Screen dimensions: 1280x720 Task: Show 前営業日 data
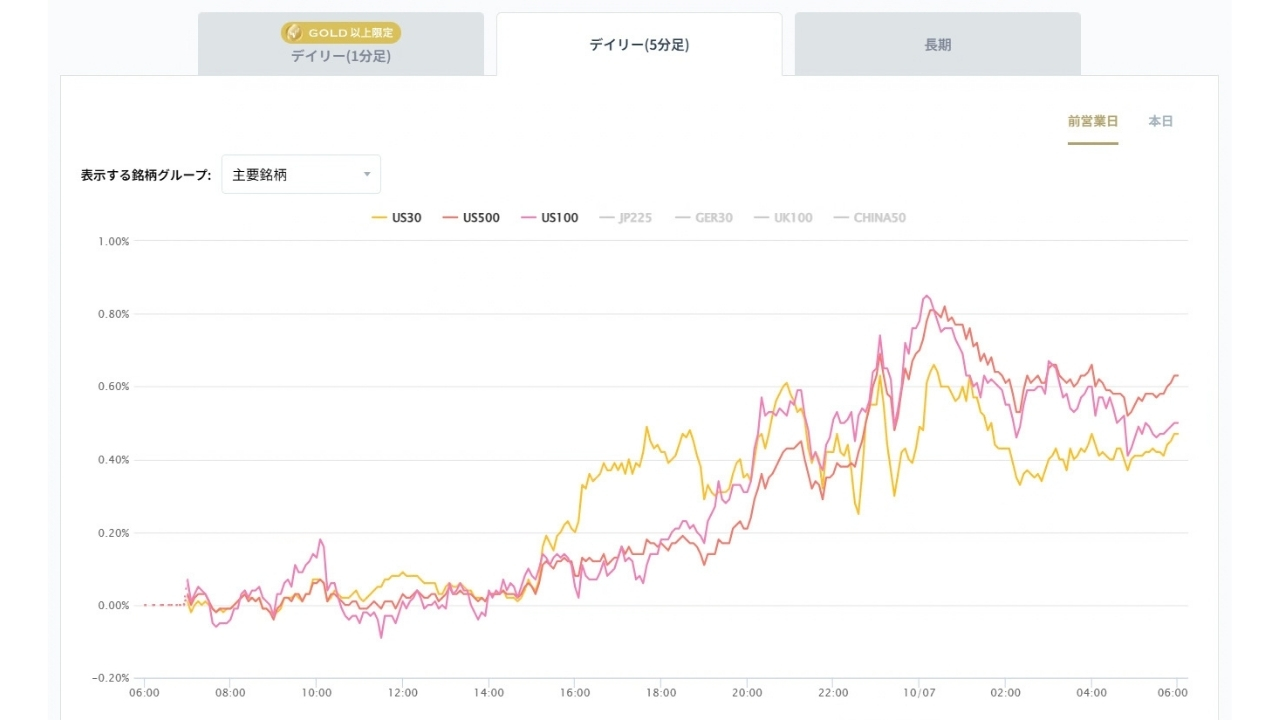click(x=1093, y=121)
